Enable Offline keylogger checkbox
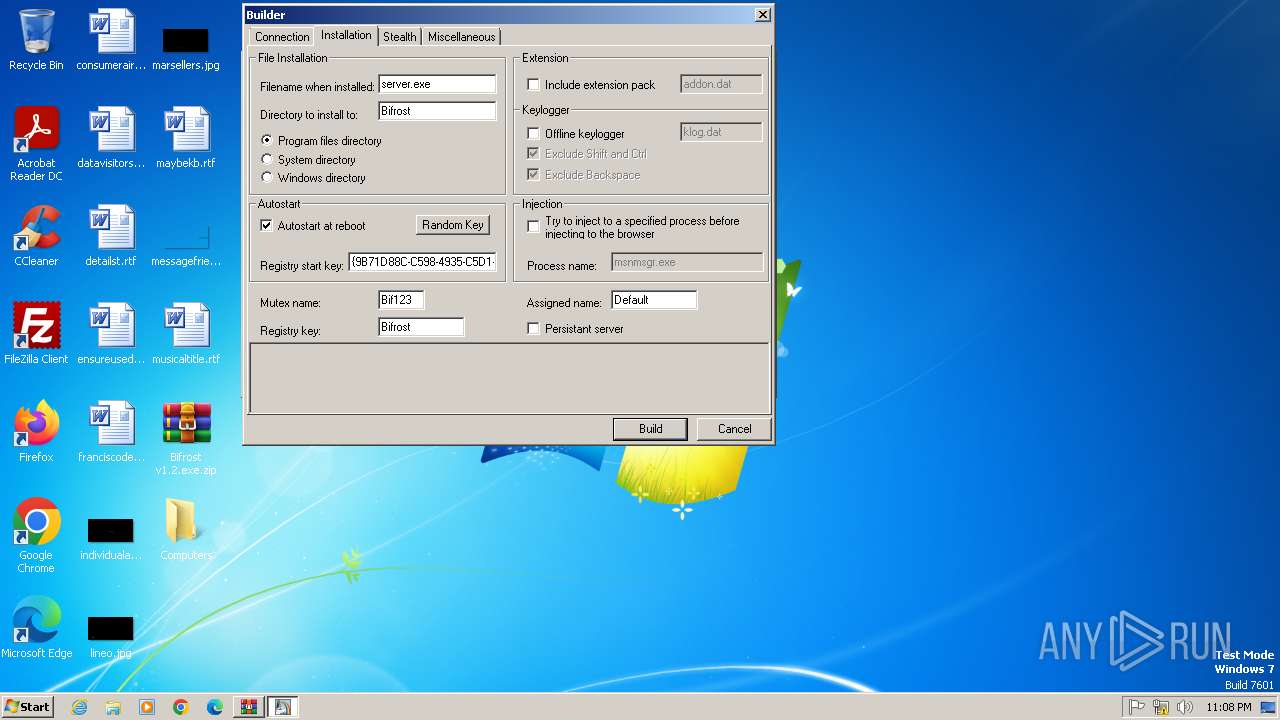 click(534, 133)
